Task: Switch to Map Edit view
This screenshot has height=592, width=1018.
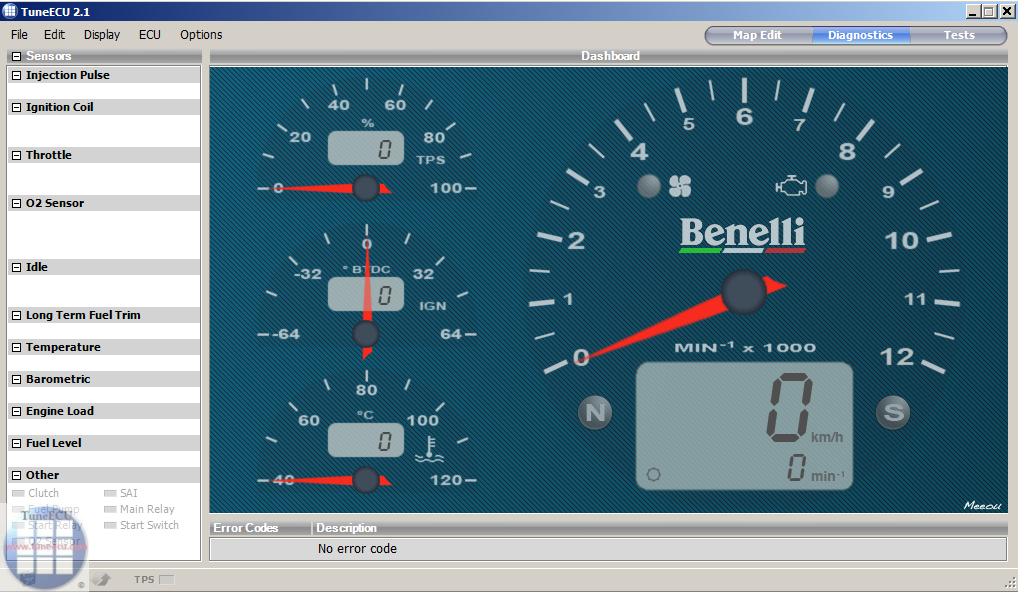Action: pos(757,35)
